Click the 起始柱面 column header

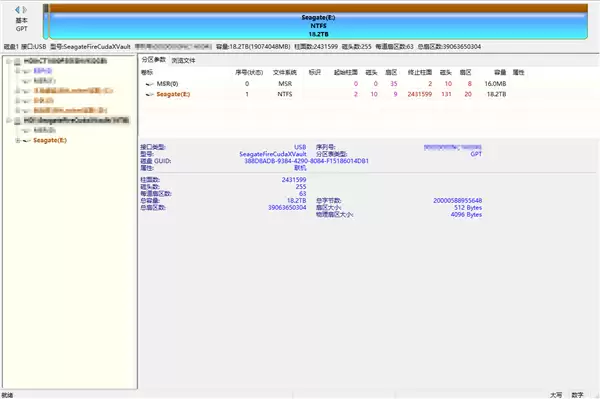346,72
